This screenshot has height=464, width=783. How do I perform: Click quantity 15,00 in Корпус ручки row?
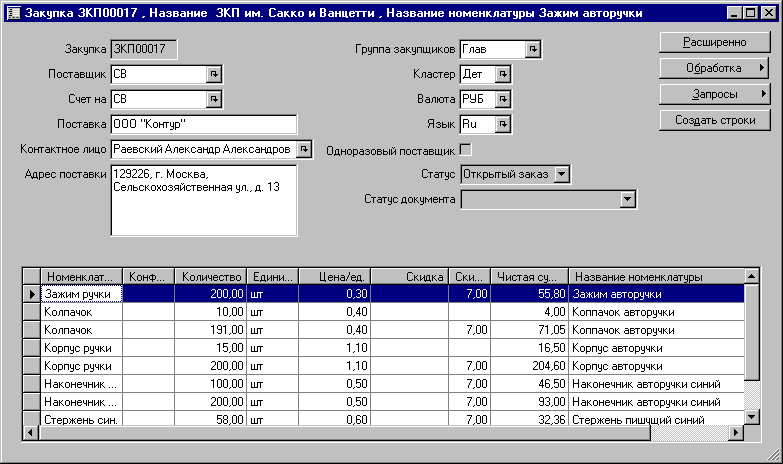(211, 348)
